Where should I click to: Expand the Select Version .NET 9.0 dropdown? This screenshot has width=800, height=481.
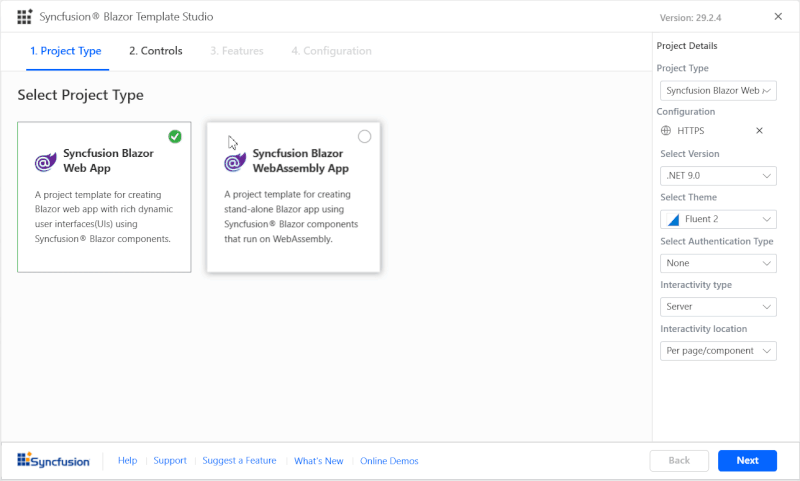(718, 176)
